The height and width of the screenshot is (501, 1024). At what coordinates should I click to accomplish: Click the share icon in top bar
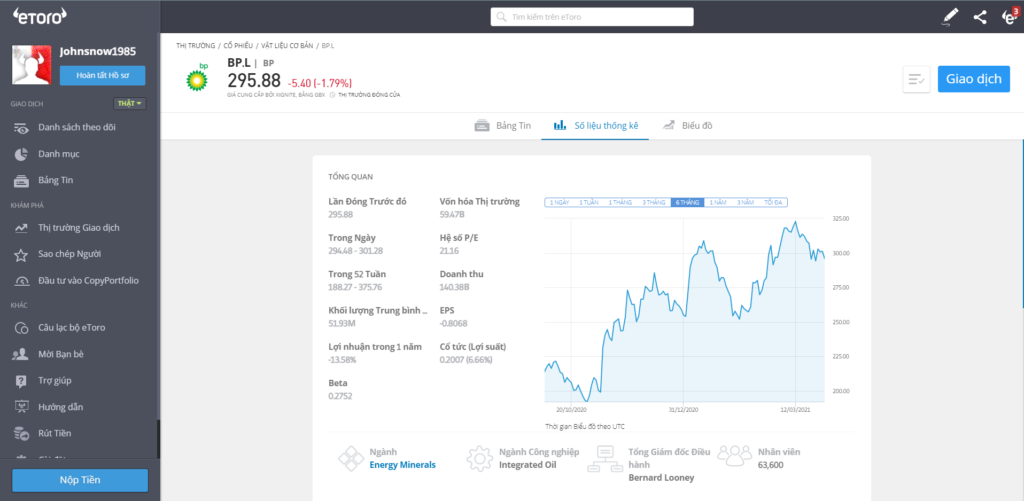pyautogui.click(x=980, y=17)
